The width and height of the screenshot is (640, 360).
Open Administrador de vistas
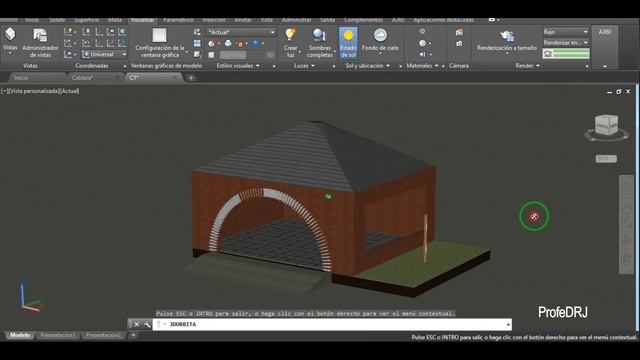[x=40, y=42]
